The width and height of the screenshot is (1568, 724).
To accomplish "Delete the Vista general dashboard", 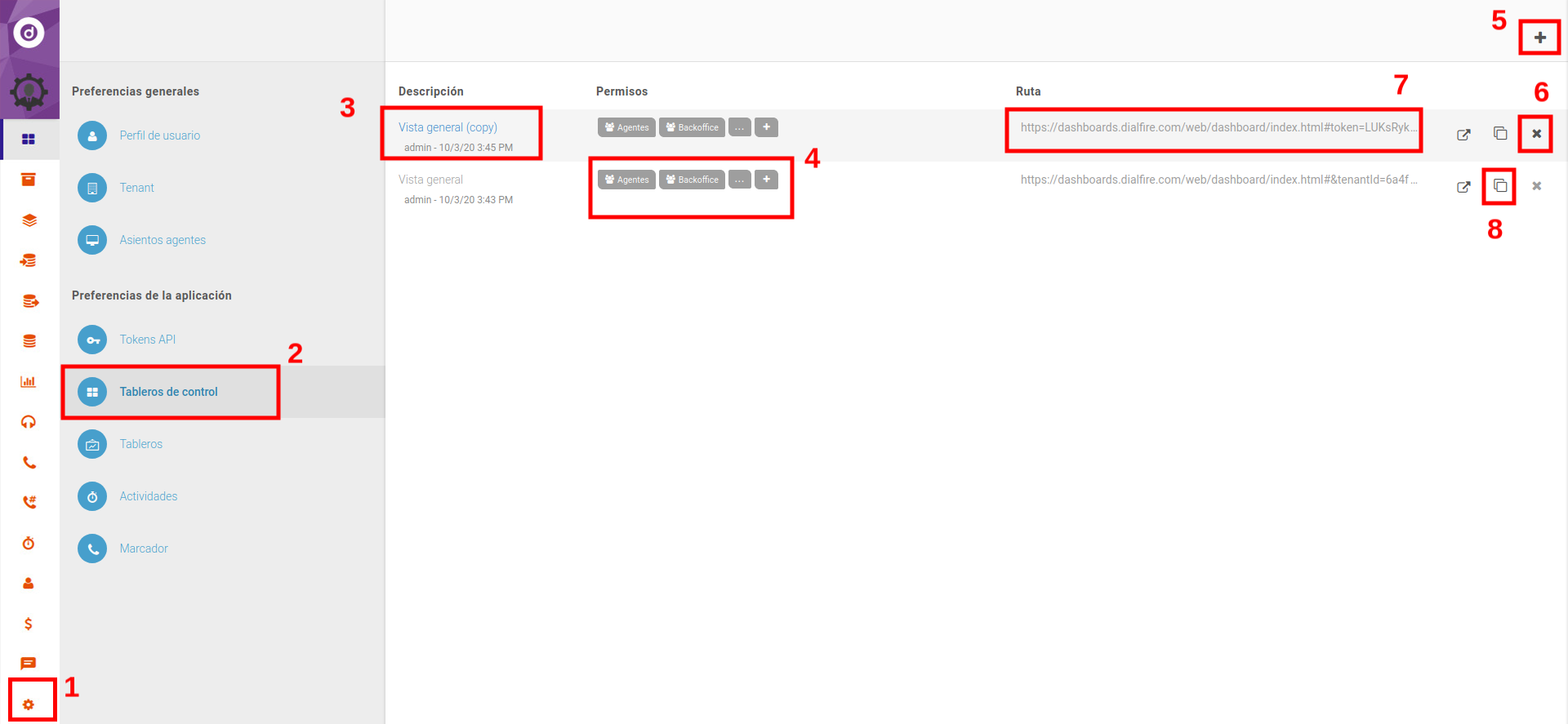I will [x=1536, y=186].
